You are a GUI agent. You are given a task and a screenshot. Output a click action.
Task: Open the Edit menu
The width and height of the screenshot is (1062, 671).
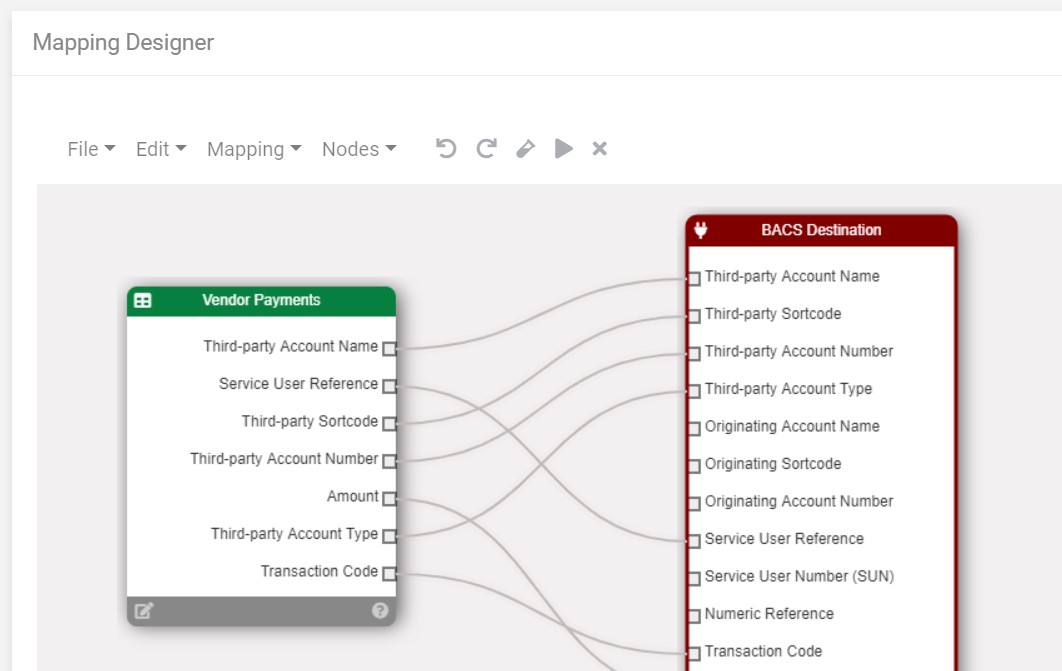tap(161, 149)
